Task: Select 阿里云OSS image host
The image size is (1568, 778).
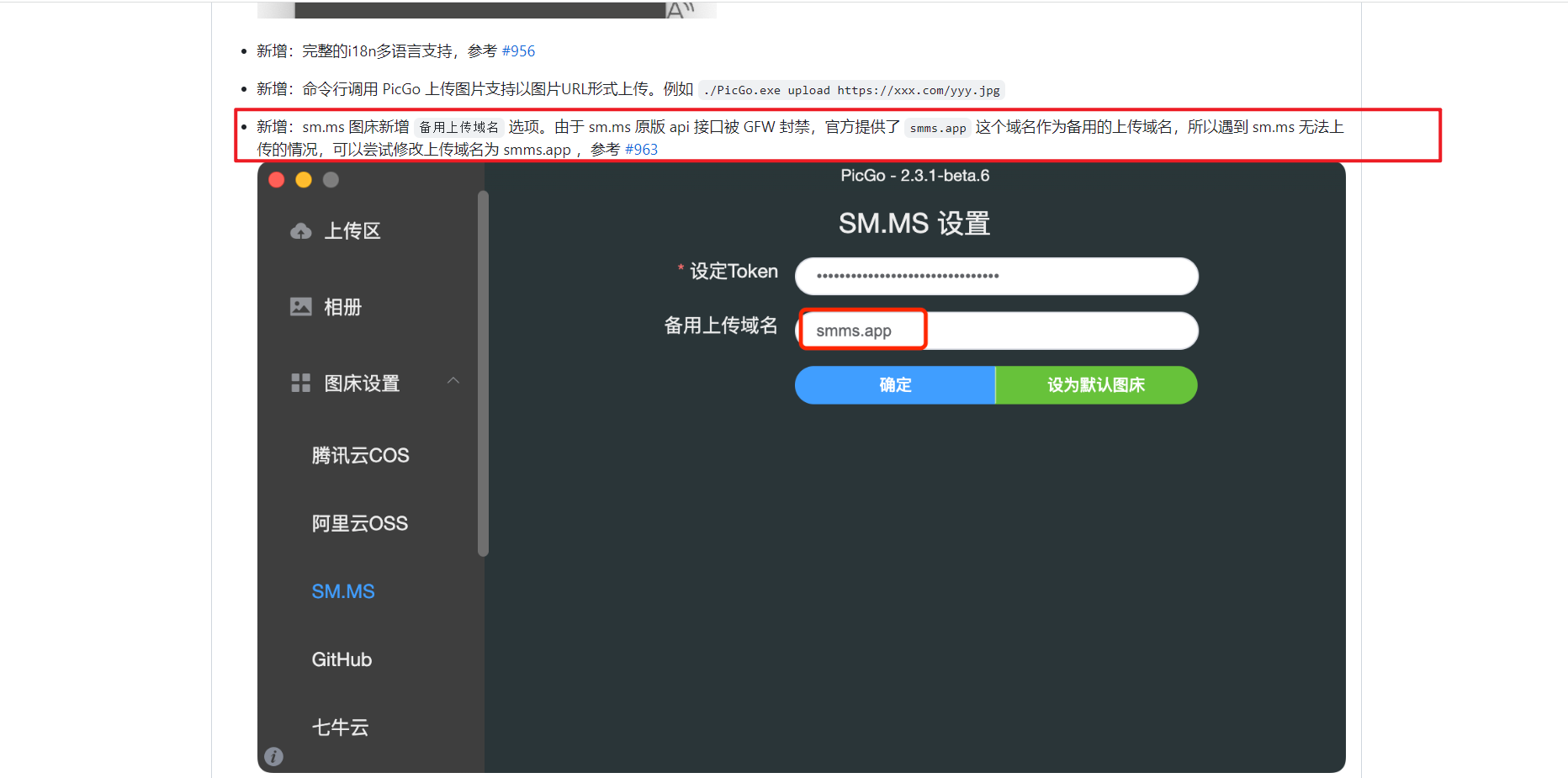Action: tap(360, 524)
